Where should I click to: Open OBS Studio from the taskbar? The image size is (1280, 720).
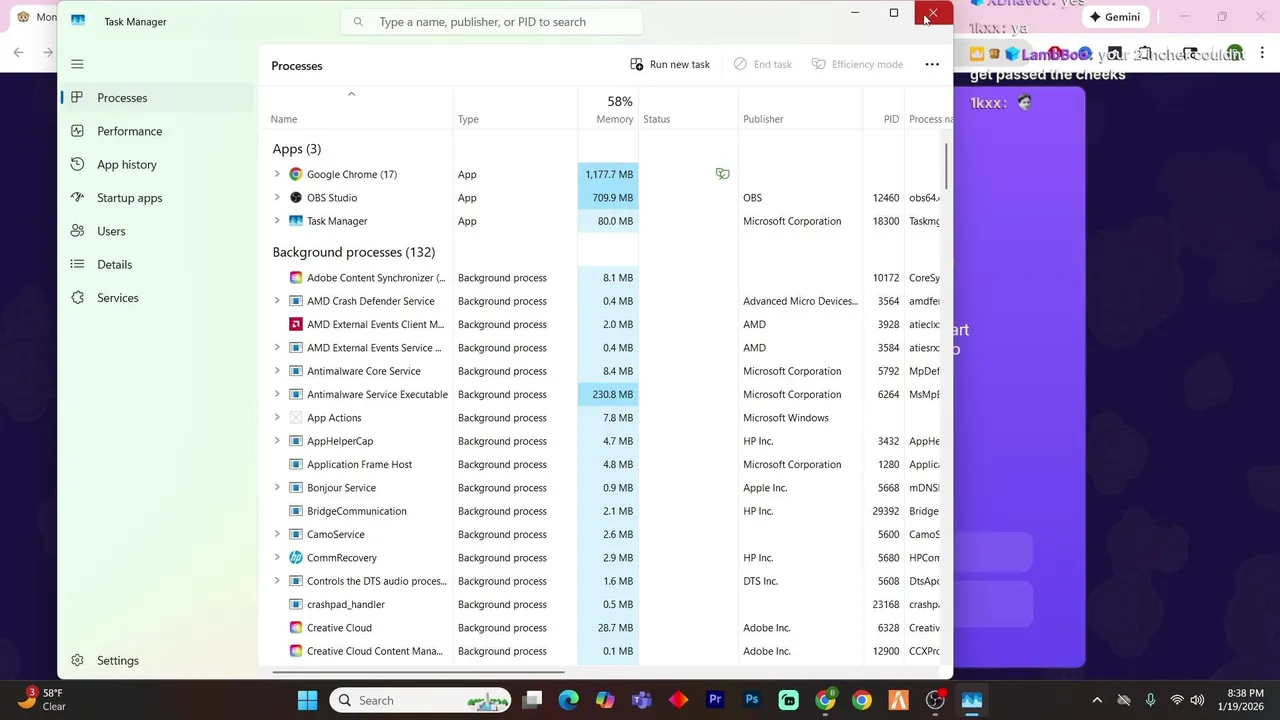click(935, 700)
